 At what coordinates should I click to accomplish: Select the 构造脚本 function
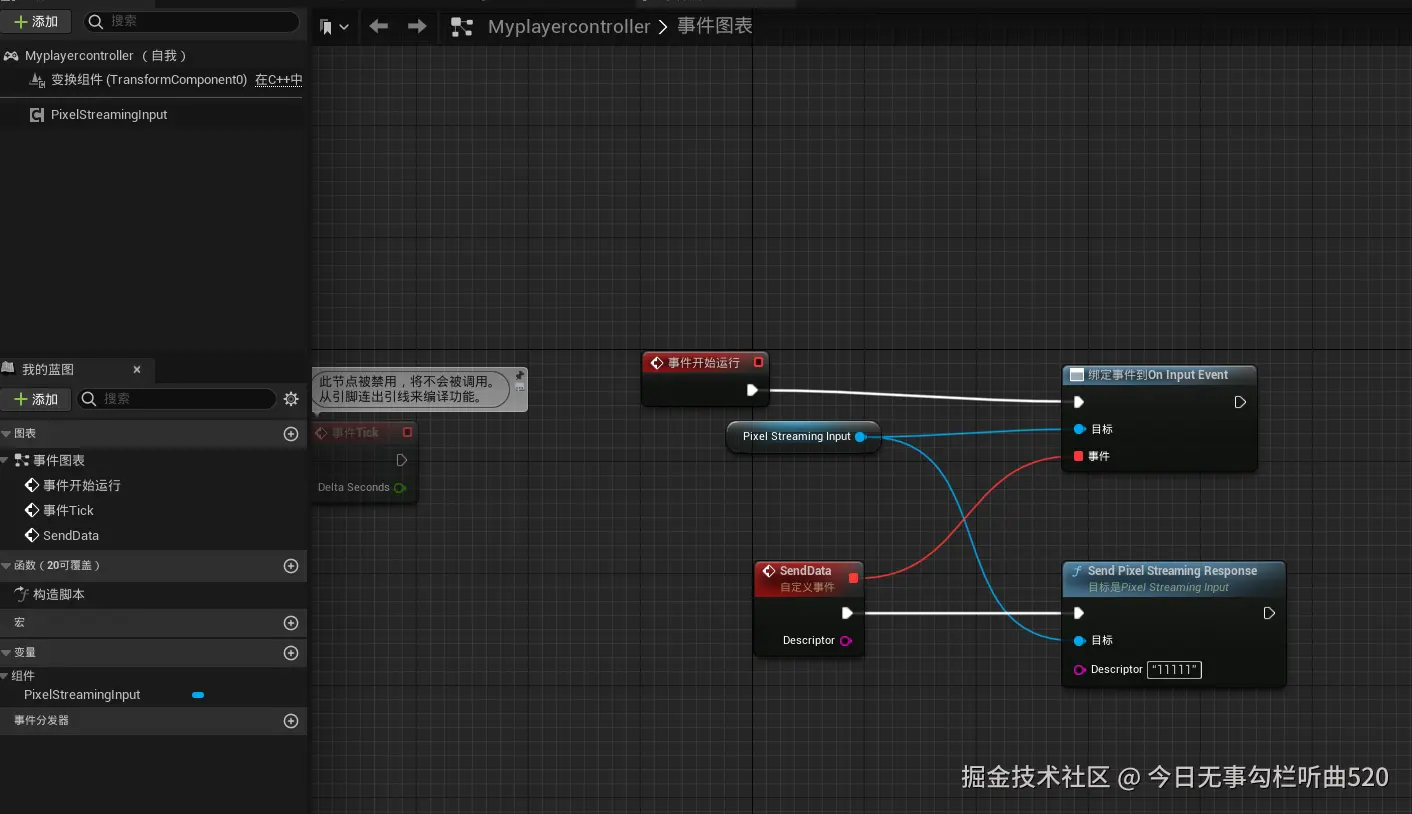click(x=59, y=594)
